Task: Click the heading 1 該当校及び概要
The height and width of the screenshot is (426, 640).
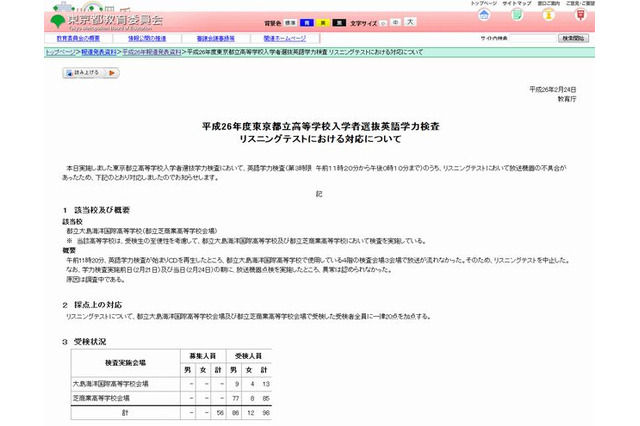Action: pos(97,210)
